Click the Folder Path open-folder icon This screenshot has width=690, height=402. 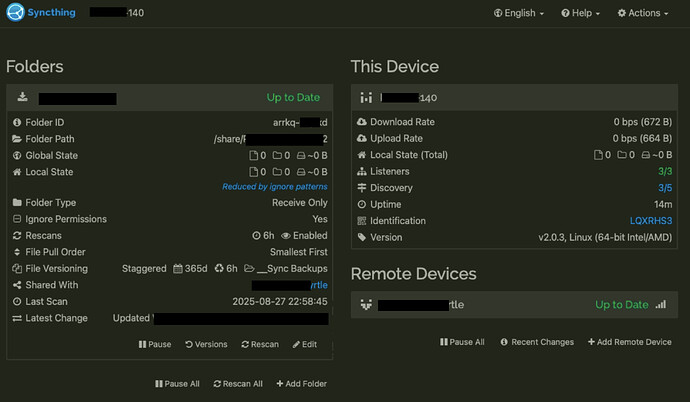(17, 139)
